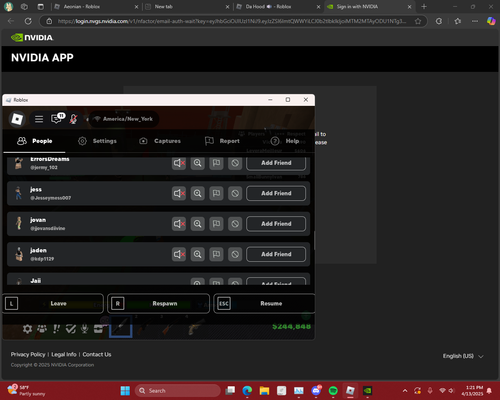Image resolution: width=500 pixels, height=400 pixels.
Task: Select jess avatar thumbnail
Action: click(x=19, y=193)
